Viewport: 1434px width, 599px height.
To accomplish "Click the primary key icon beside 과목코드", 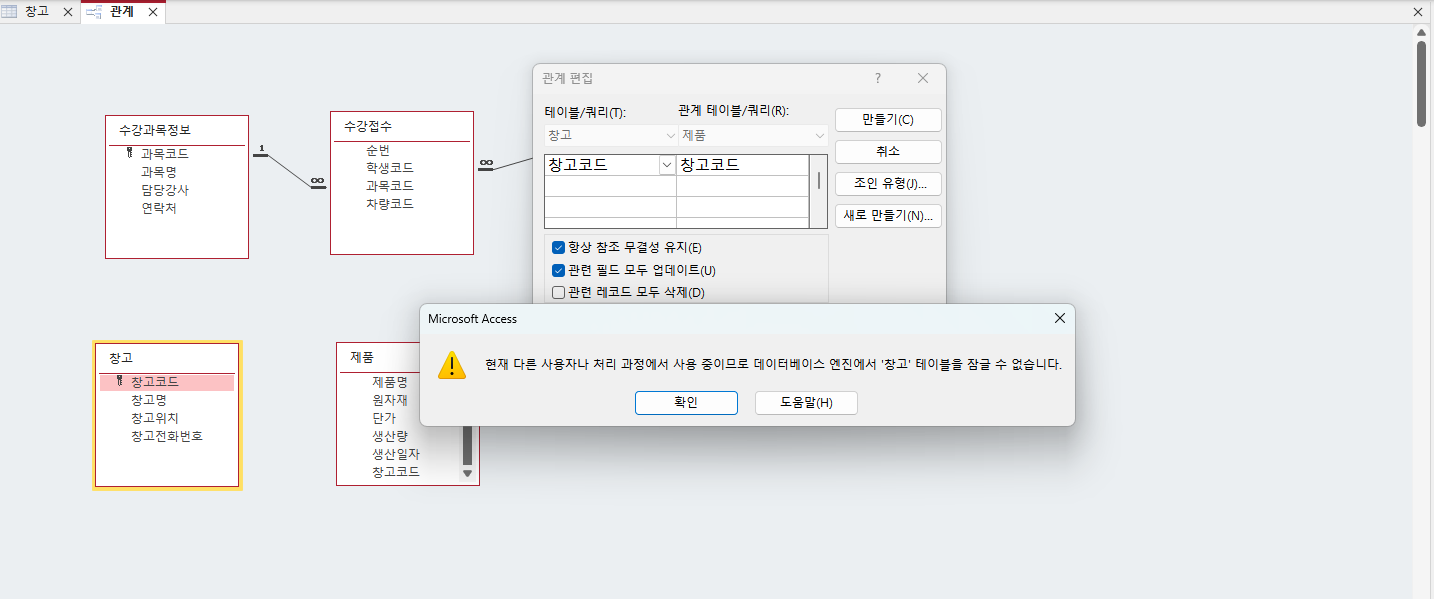I will tap(130, 153).
